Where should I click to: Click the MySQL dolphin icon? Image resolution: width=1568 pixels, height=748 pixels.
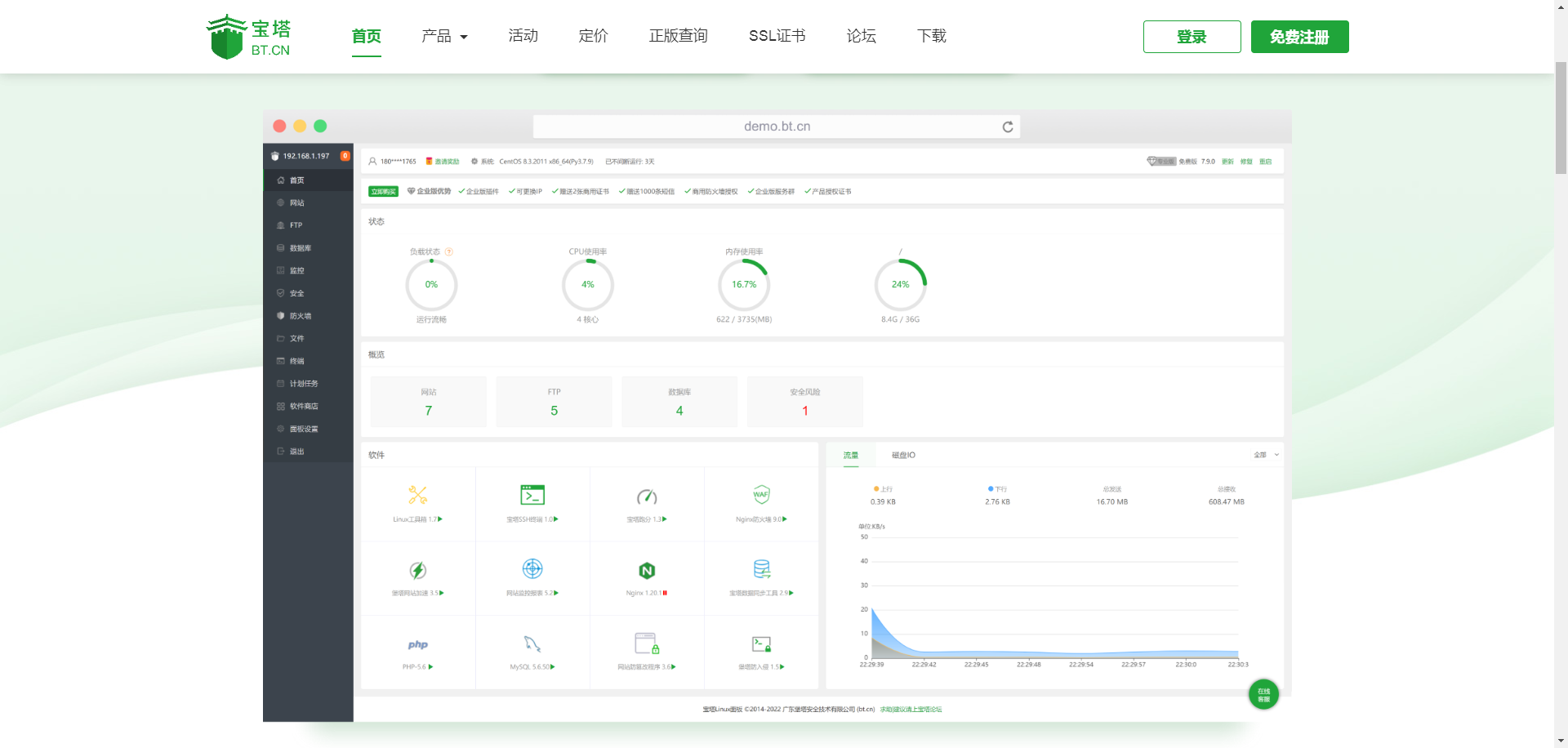pyautogui.click(x=532, y=643)
